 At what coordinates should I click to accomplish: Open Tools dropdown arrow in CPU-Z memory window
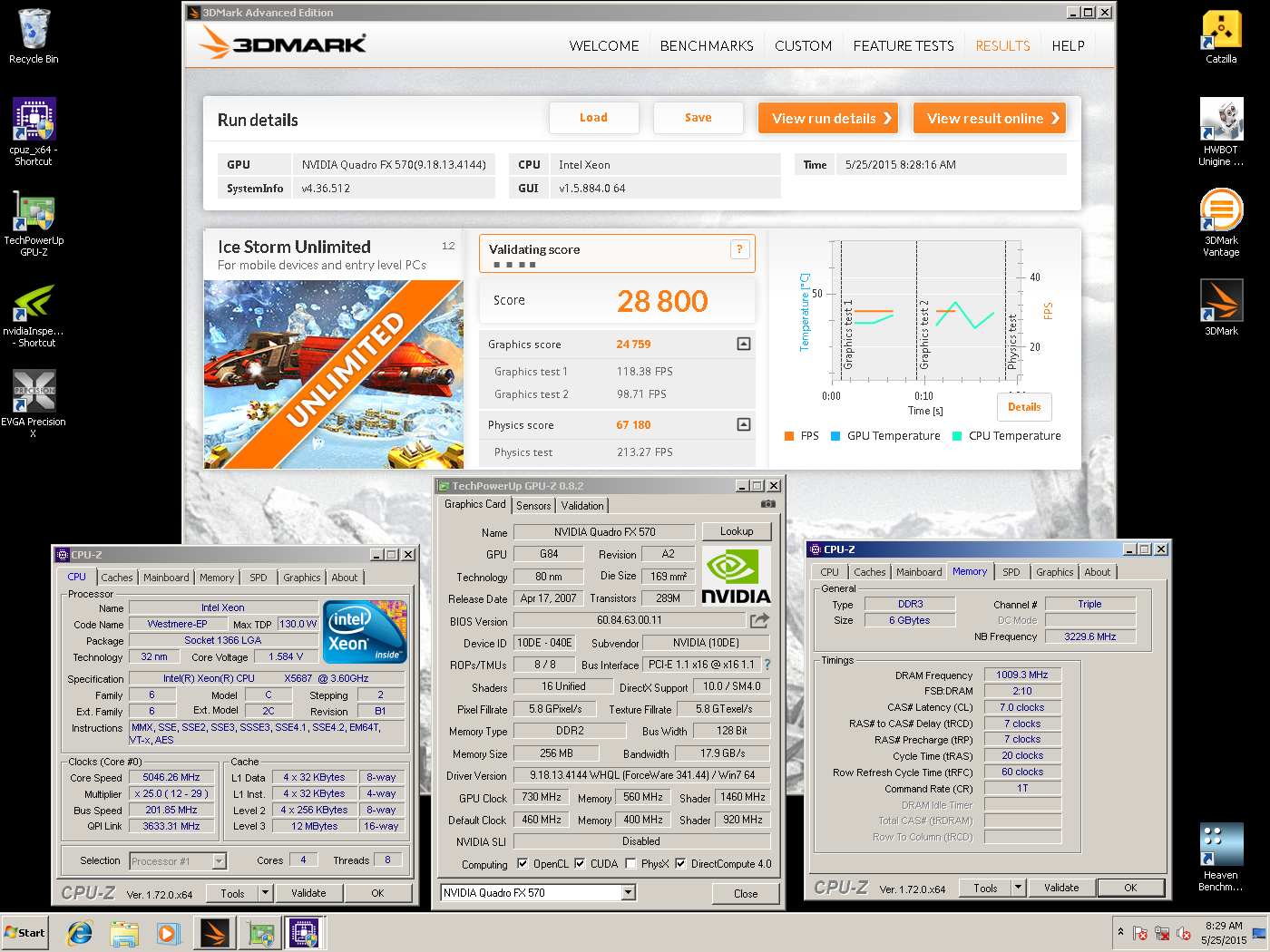pos(1019,888)
